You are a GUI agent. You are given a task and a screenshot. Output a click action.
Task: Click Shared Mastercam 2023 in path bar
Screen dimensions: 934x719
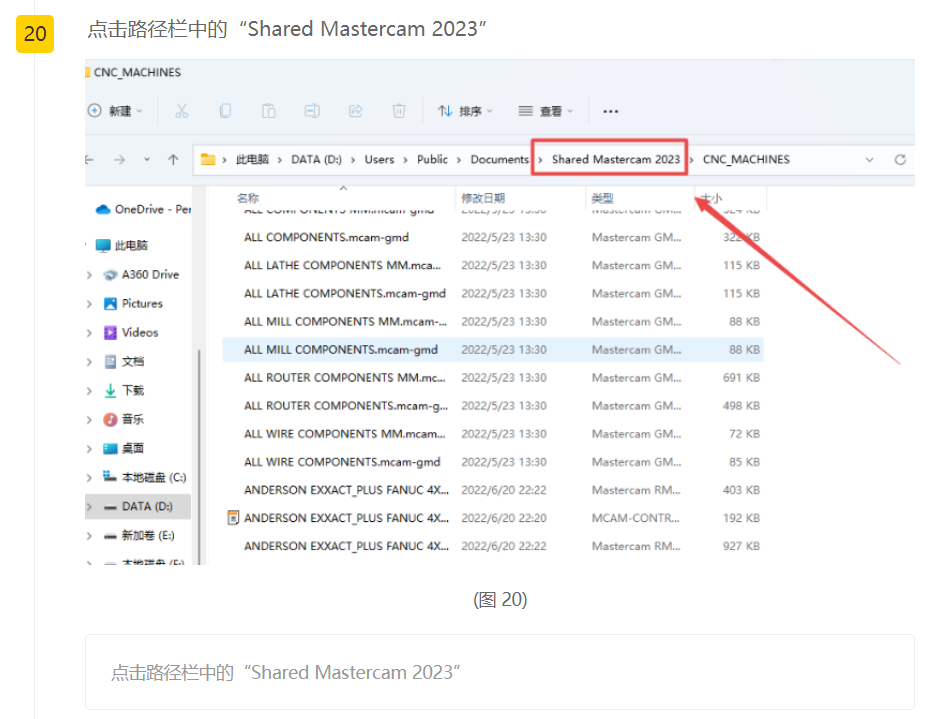tap(616, 160)
